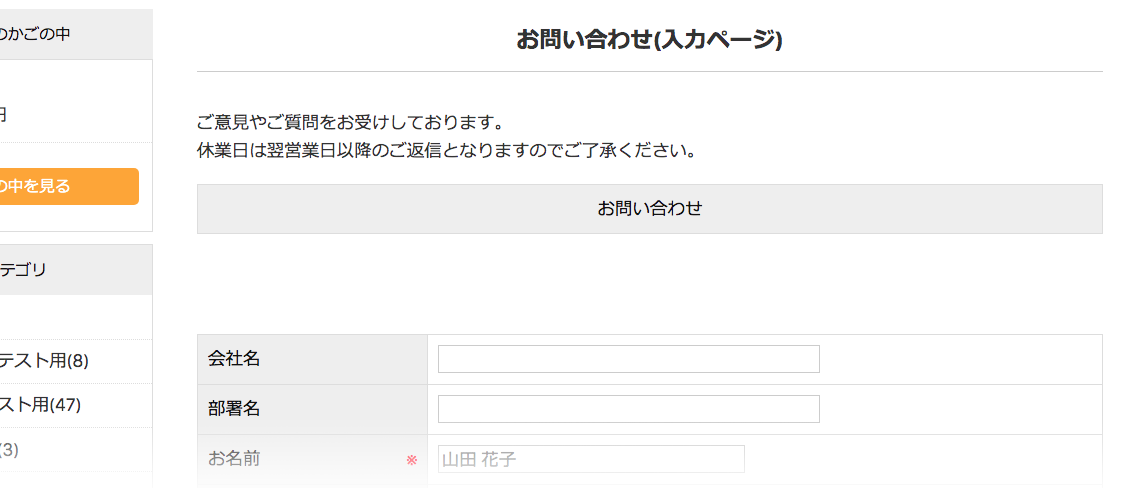The image size is (1123, 488).
Task: Click the 休業日 reply notice sentence
Action: click(x=445, y=151)
